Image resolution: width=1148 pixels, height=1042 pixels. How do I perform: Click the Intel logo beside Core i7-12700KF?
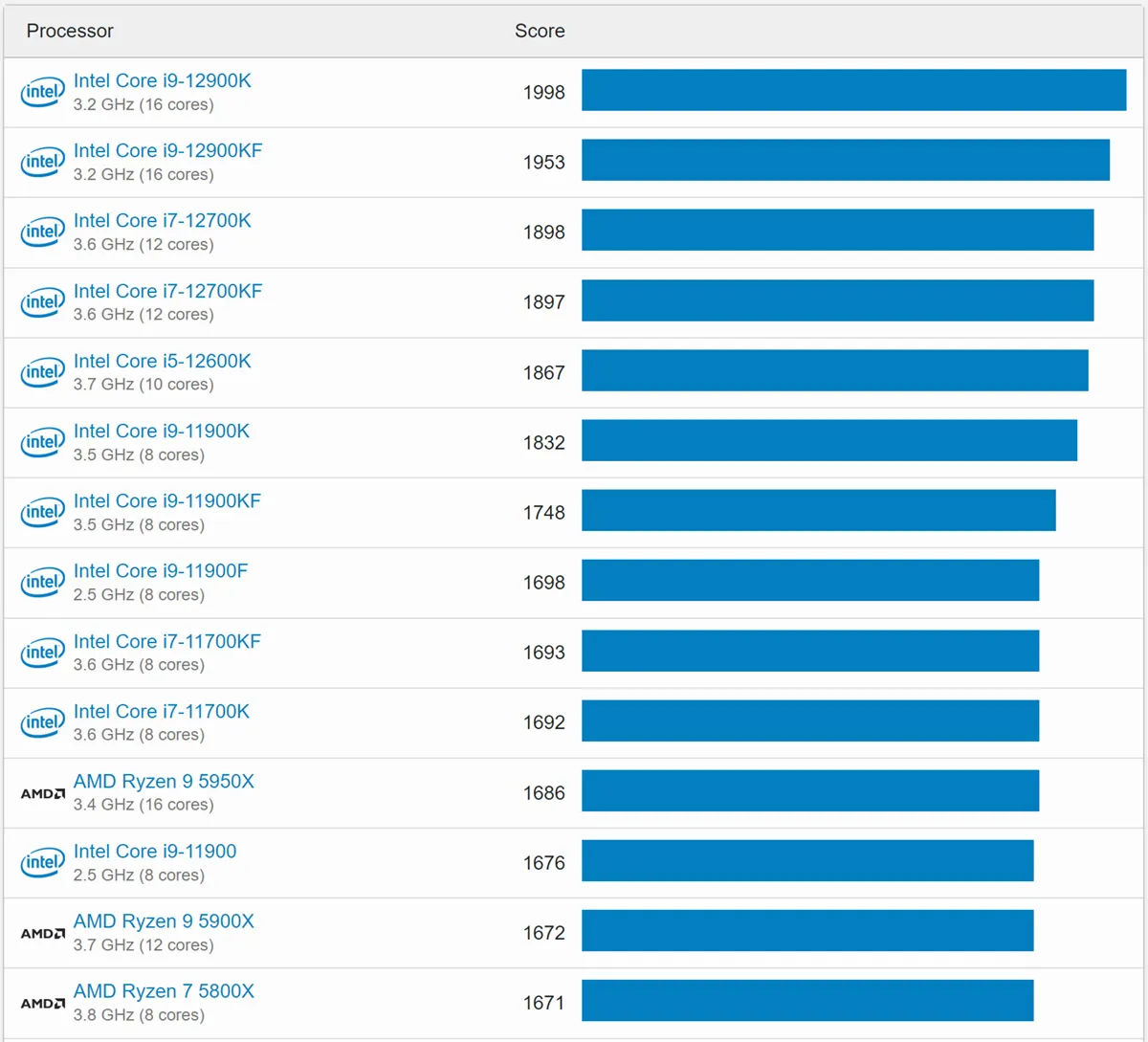(42, 302)
